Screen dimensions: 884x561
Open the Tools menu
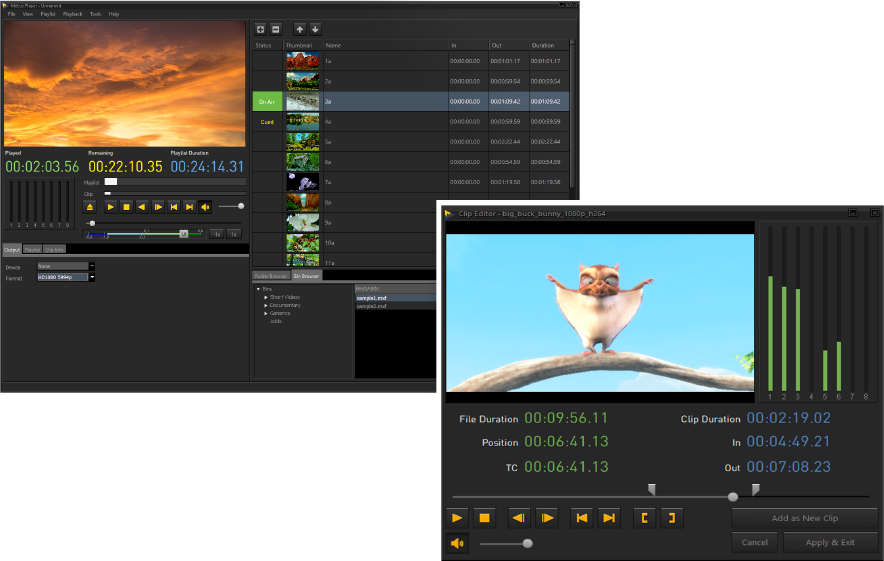[96, 14]
